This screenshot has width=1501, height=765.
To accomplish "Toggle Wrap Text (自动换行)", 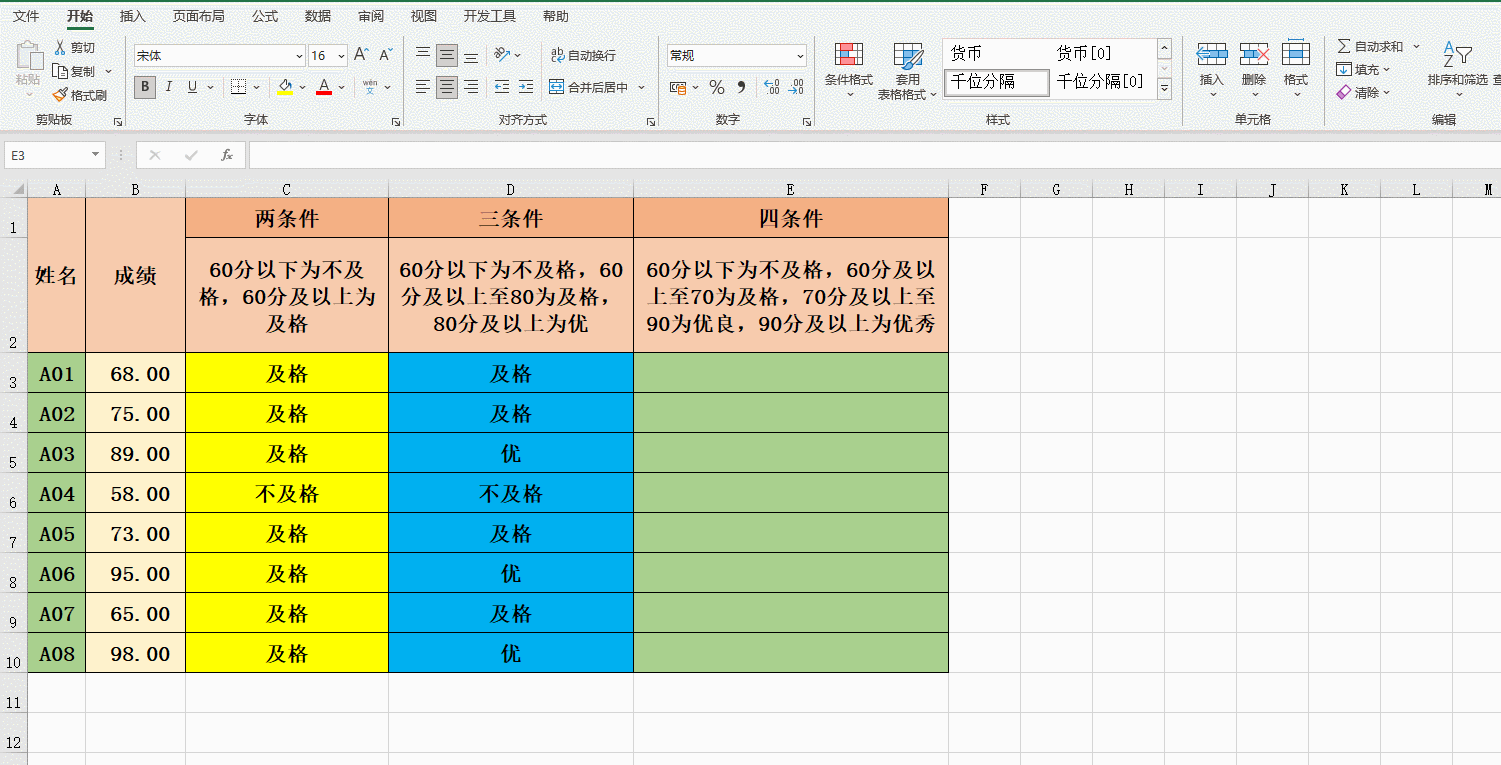I will click(583, 55).
